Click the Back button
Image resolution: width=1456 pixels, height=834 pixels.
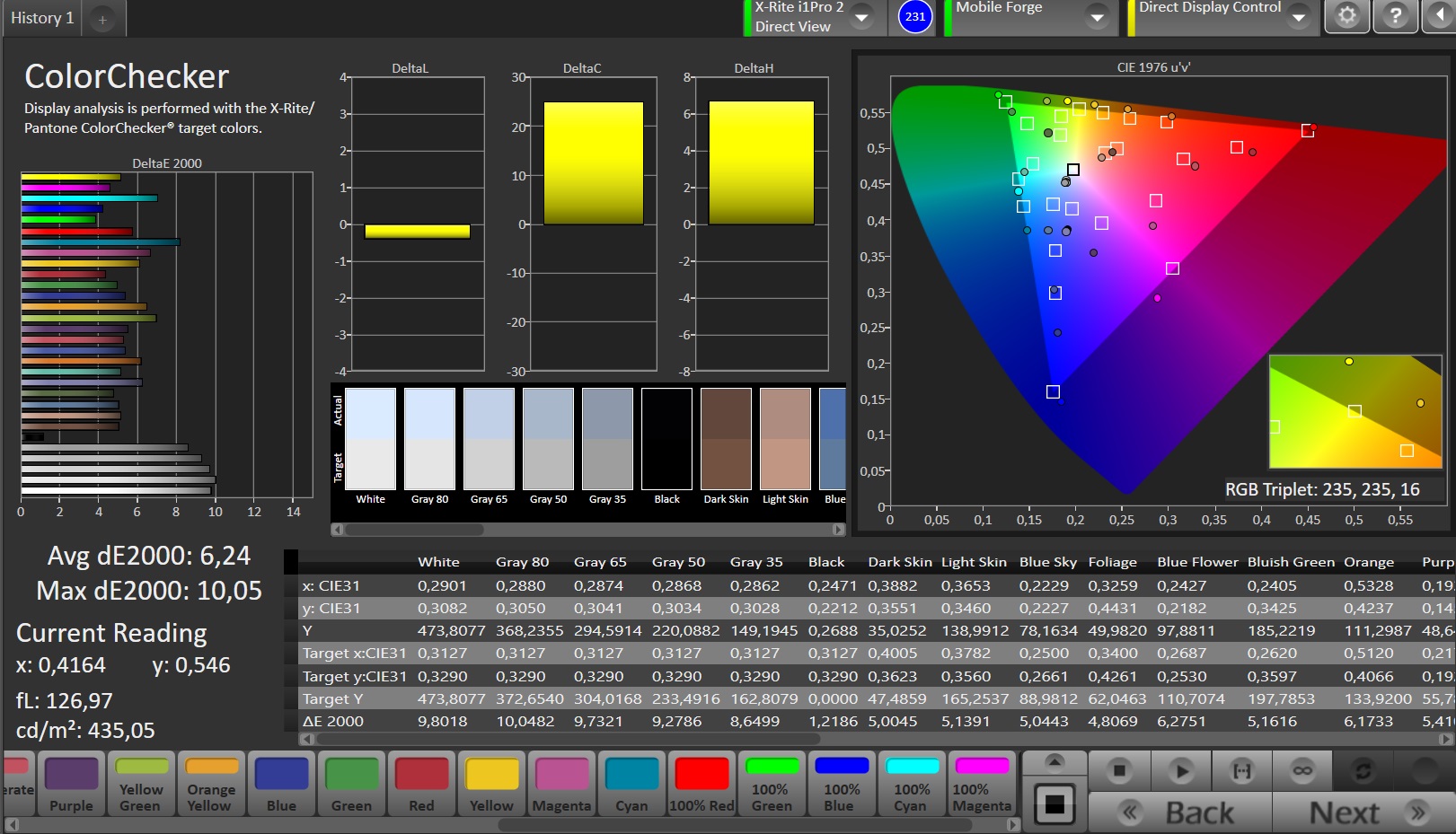coord(1179,812)
